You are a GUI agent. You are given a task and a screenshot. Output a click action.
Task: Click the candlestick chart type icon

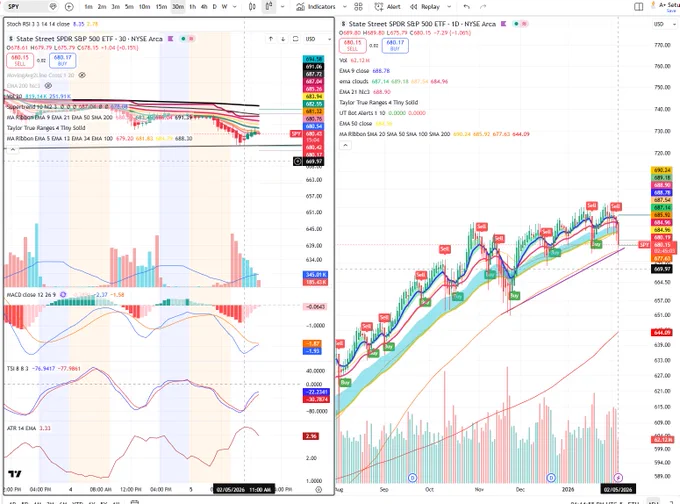(252, 7)
